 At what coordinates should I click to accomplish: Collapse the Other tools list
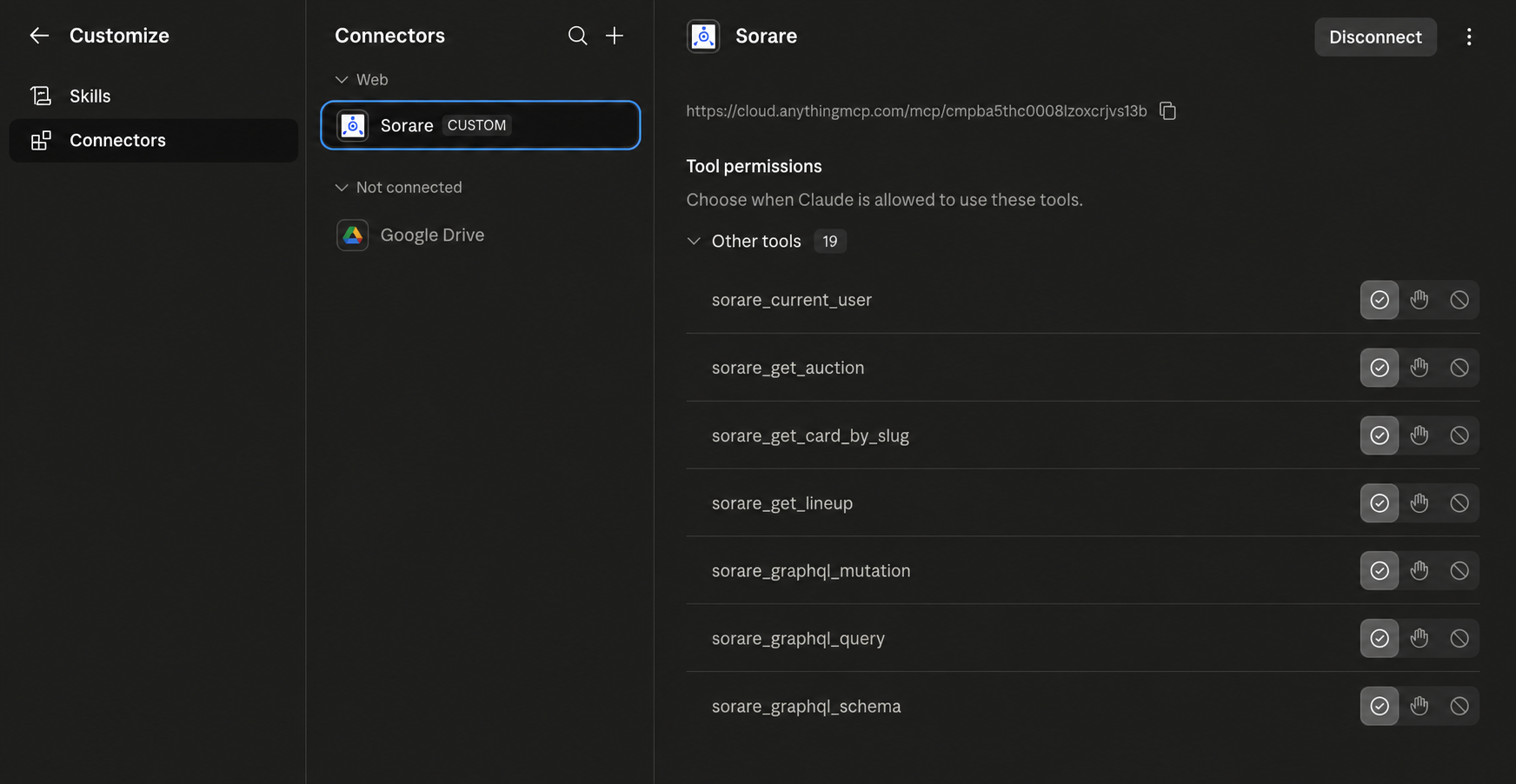[x=694, y=241]
